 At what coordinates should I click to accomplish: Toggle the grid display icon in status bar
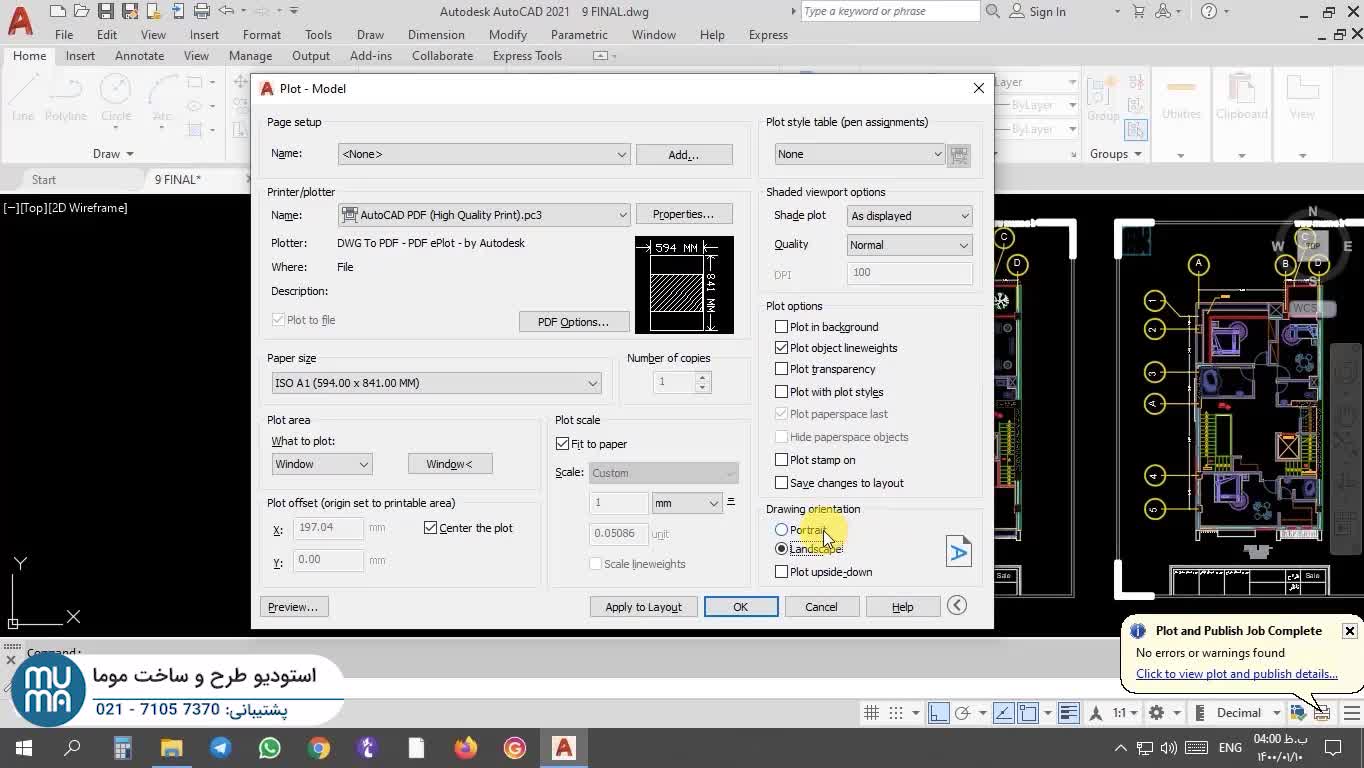[871, 713]
